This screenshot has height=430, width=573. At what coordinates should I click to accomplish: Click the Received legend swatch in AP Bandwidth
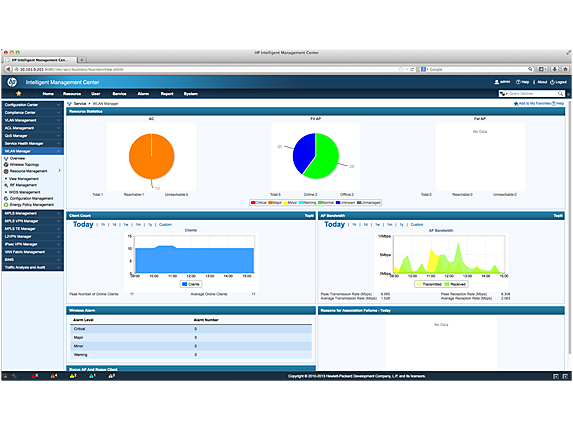(447, 284)
